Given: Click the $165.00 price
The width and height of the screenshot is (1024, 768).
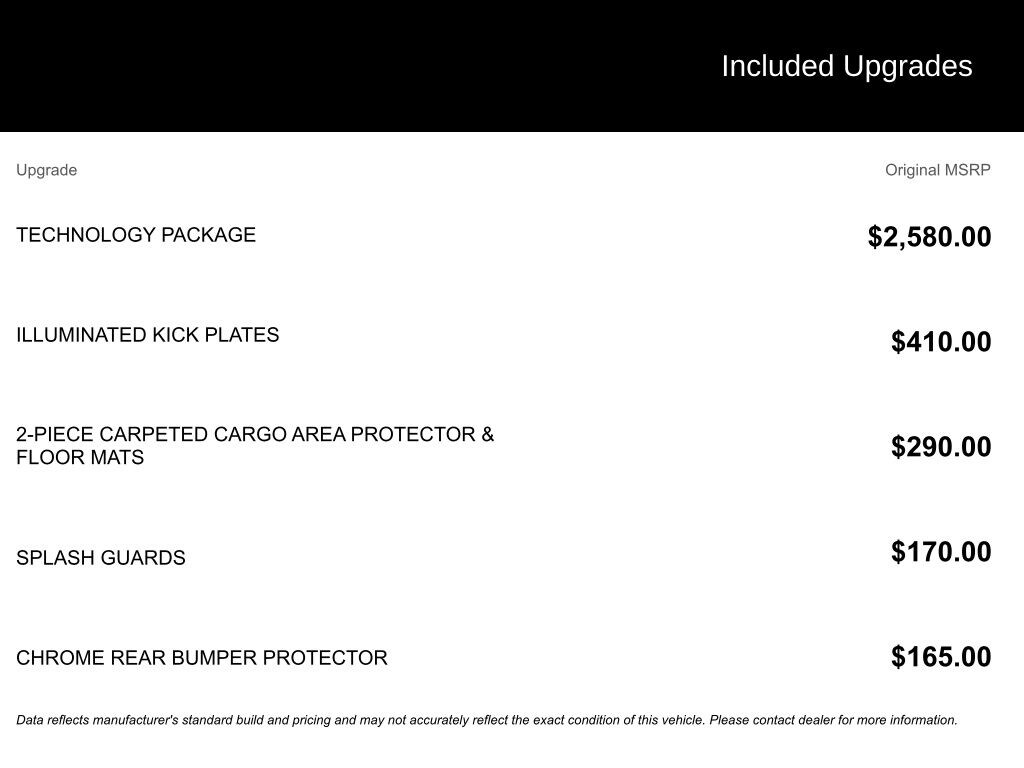Looking at the screenshot, I should [x=941, y=657].
